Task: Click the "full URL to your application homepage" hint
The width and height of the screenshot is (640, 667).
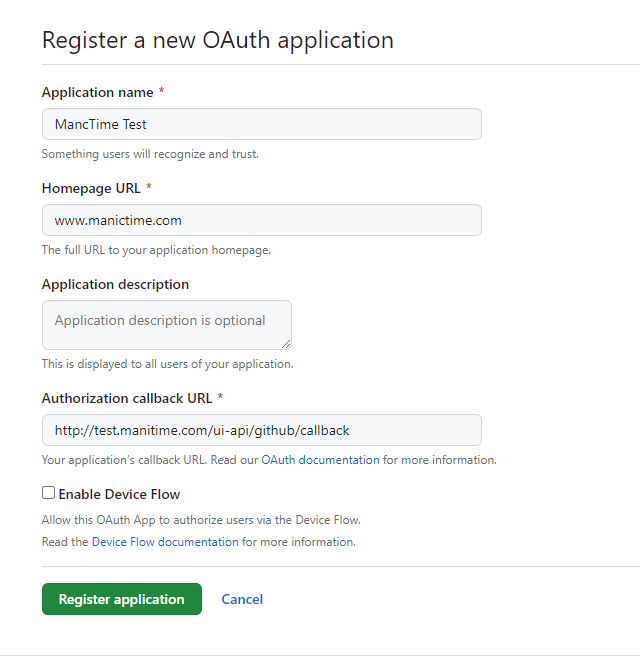Action: click(x=156, y=250)
